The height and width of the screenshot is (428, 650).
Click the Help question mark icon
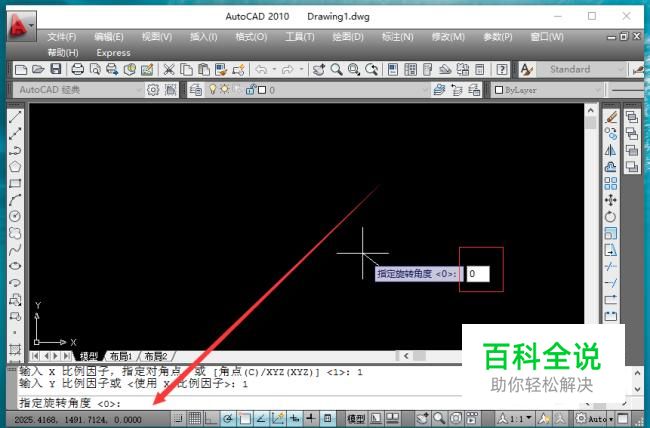pos(502,69)
